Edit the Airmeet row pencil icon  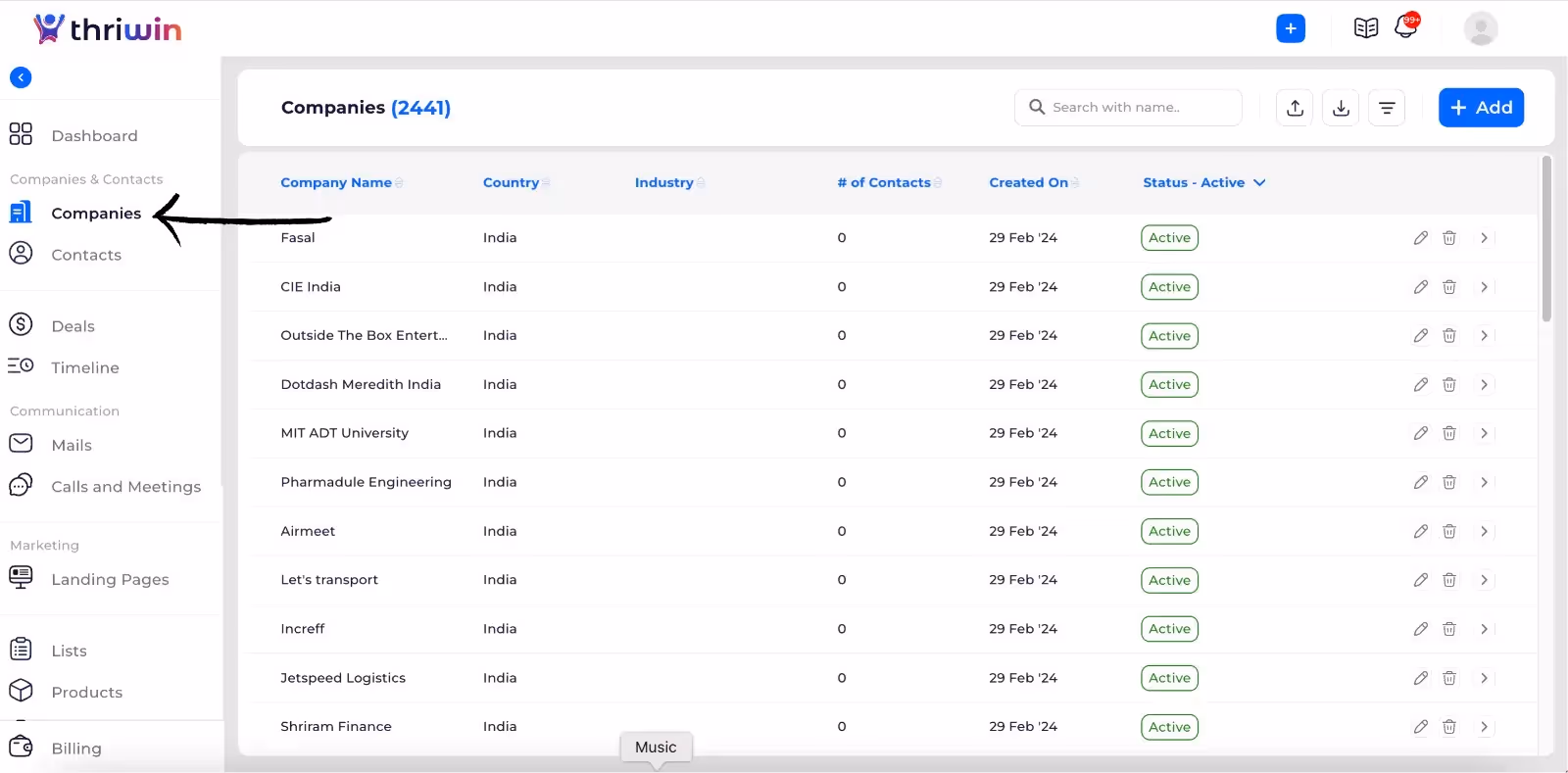(1420, 531)
